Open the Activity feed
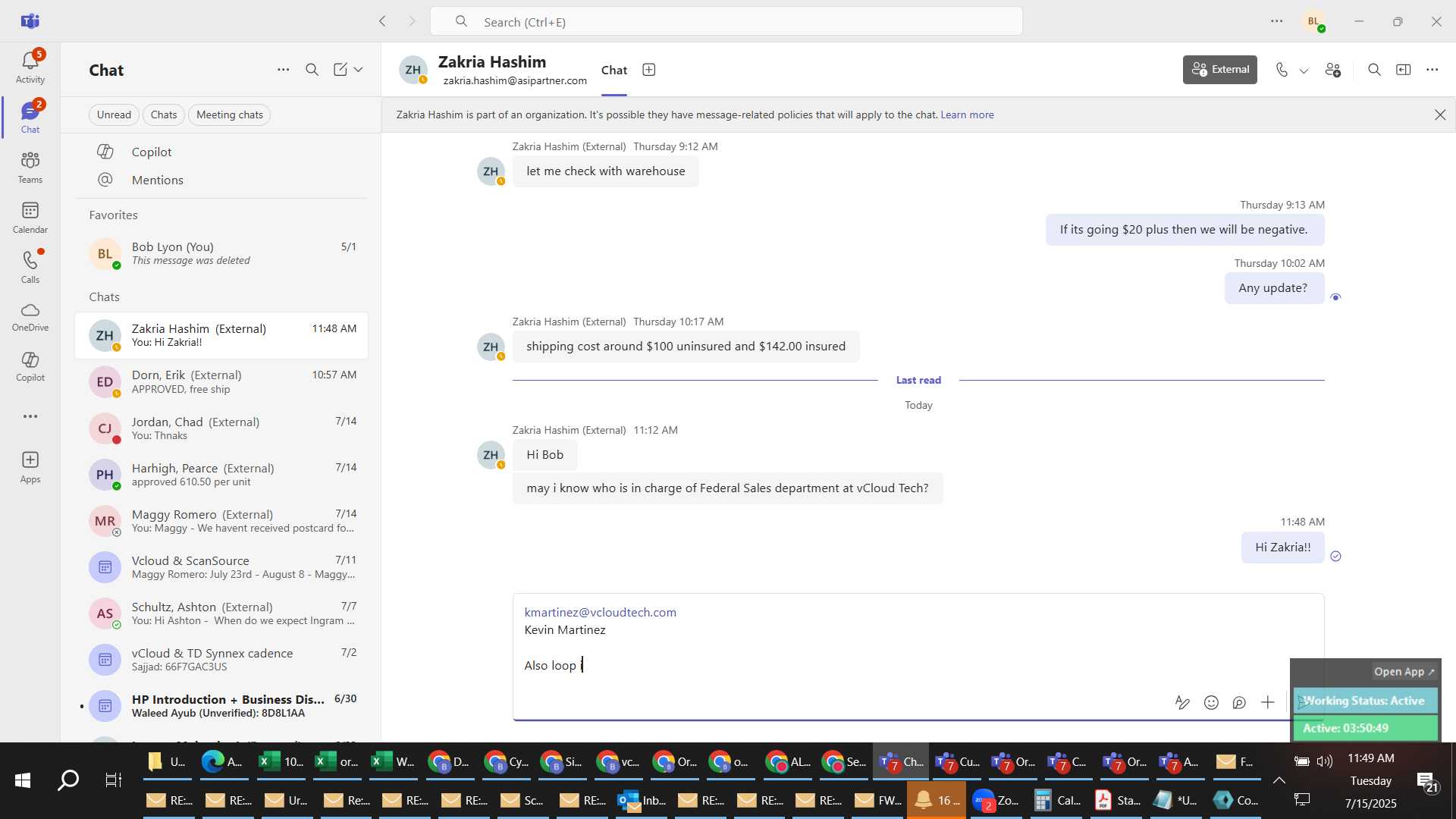Viewport: 1456px width, 819px height. (x=30, y=67)
